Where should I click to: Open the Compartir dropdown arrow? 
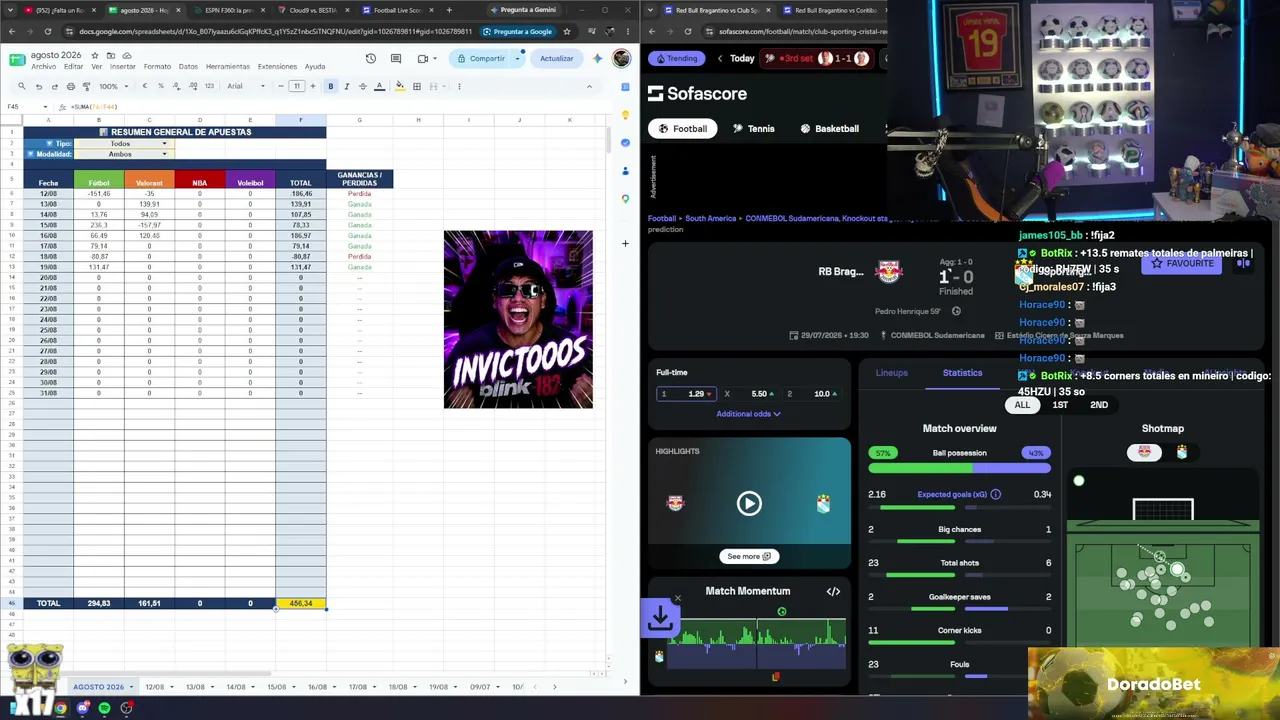[x=517, y=58]
